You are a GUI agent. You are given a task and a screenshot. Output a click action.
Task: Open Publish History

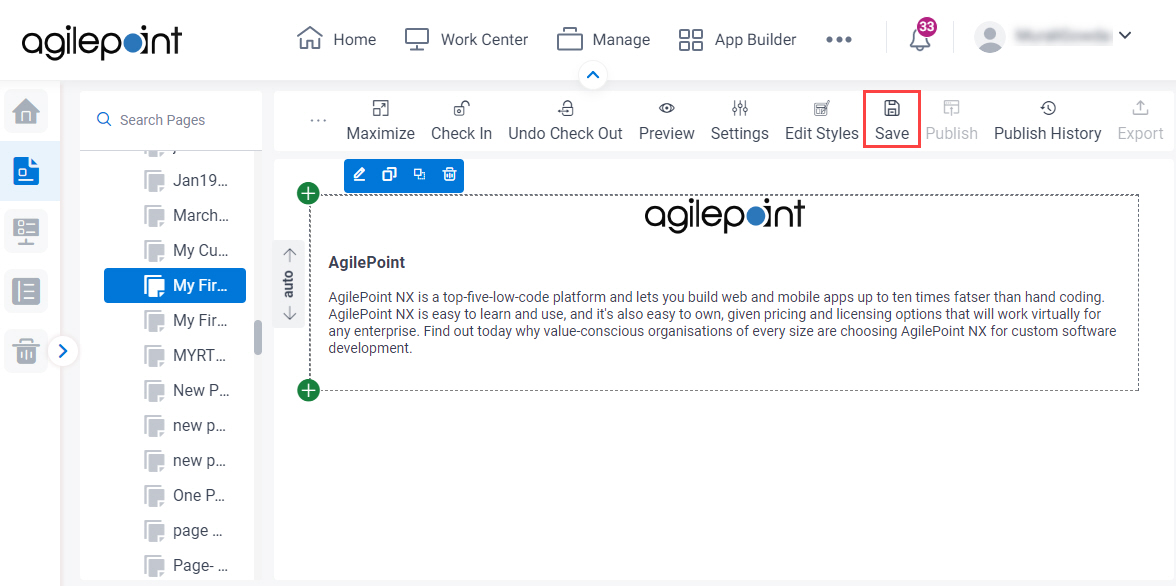(1047, 121)
